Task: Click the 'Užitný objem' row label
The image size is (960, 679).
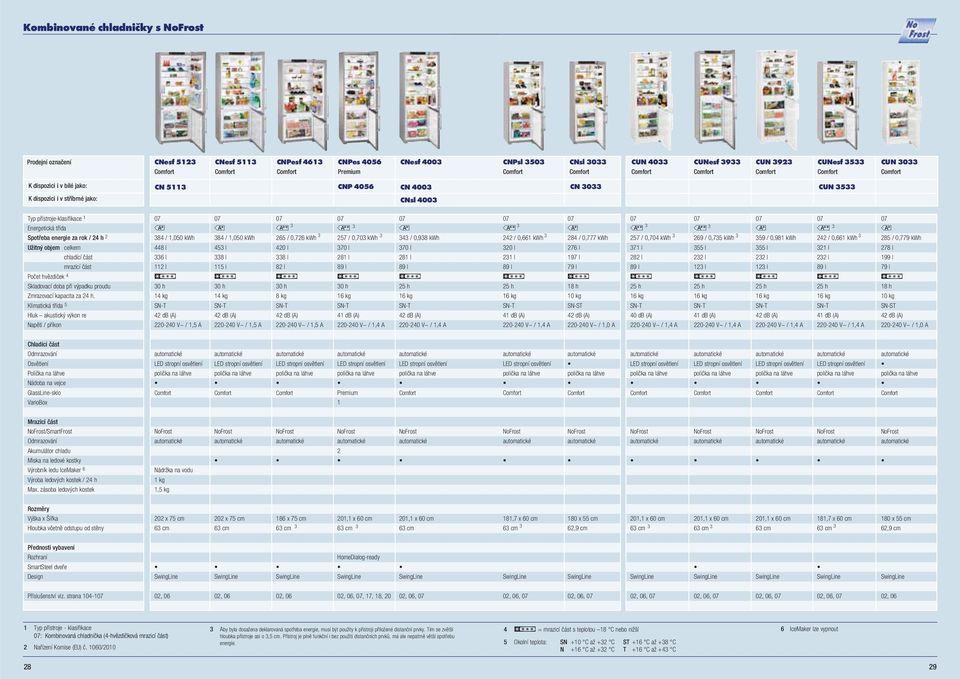Action: (x=43, y=247)
